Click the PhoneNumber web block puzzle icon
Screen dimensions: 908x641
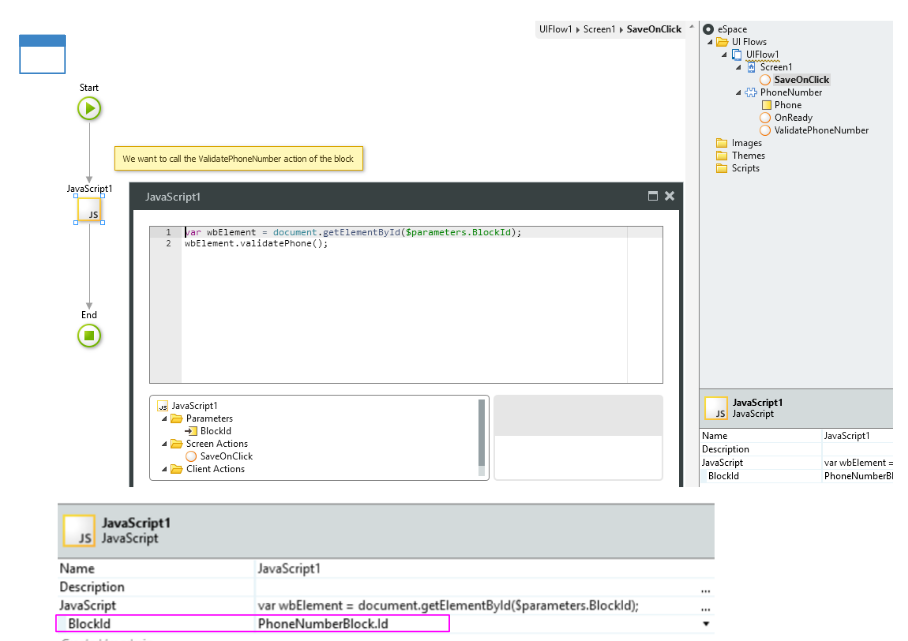750,92
